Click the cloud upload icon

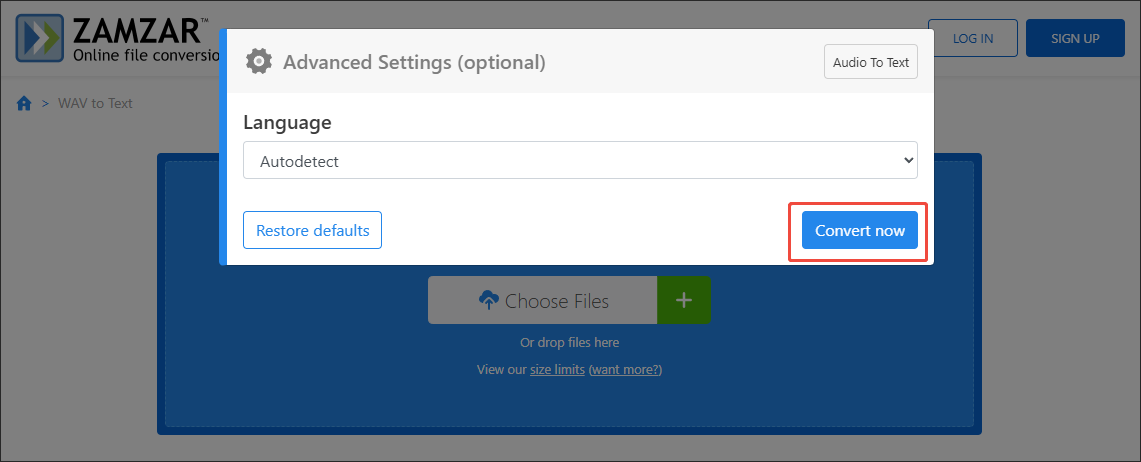[x=489, y=300]
